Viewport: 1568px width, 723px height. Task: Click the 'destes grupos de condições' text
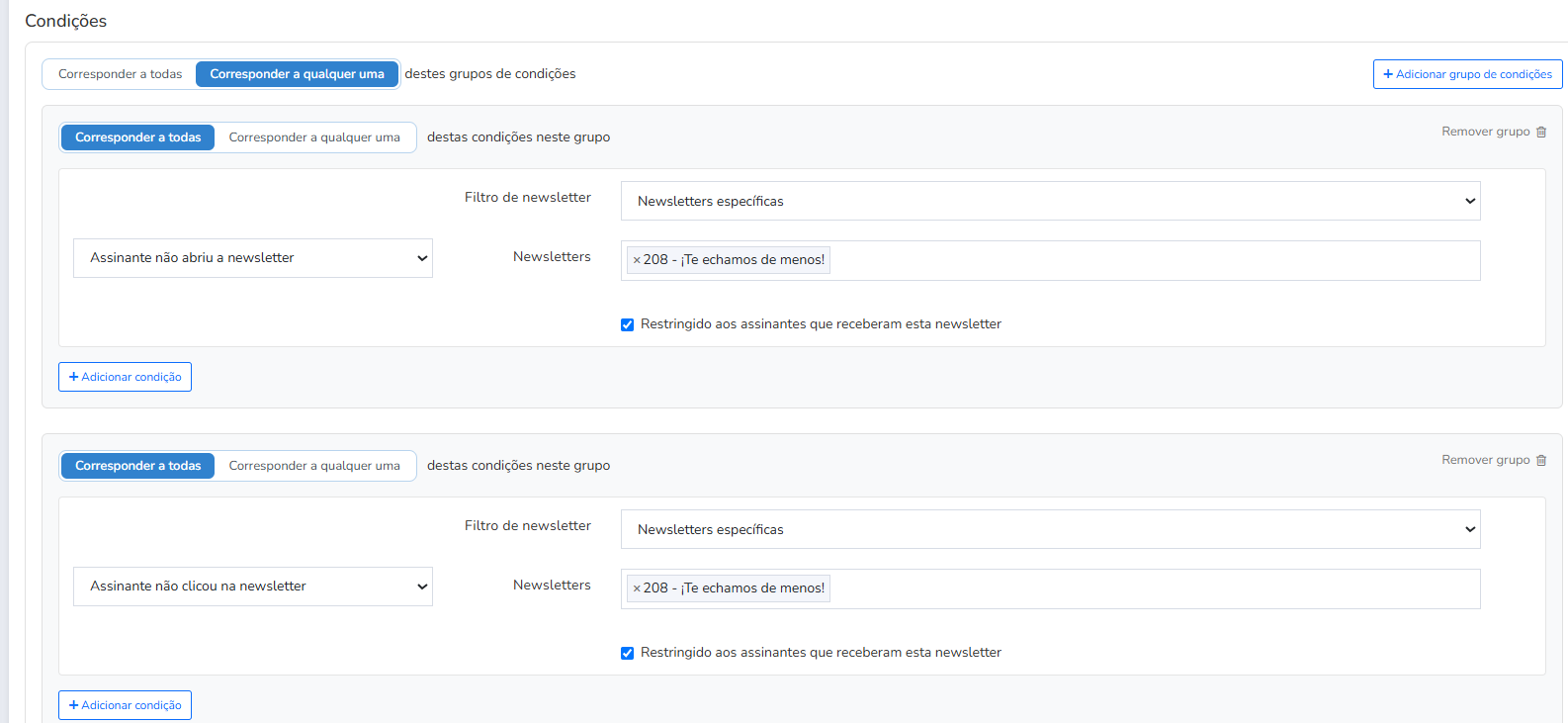tap(490, 74)
